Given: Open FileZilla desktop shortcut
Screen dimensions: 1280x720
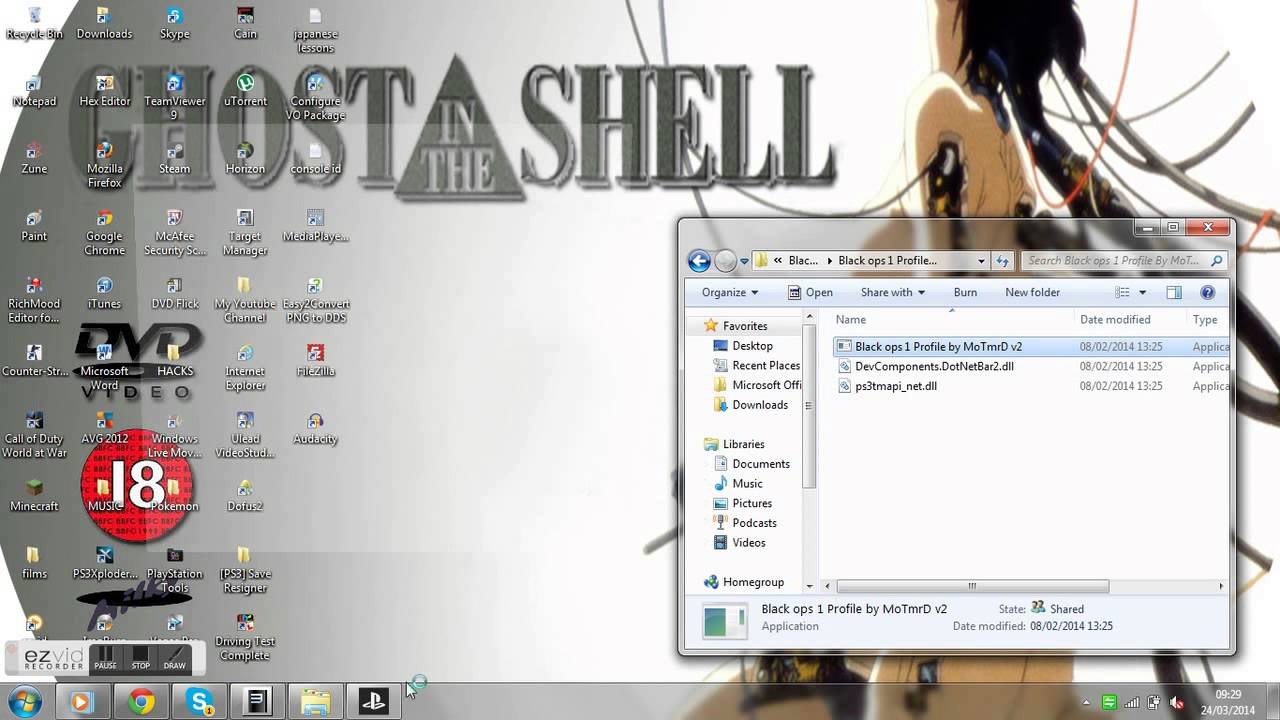Looking at the screenshot, I should [315, 361].
